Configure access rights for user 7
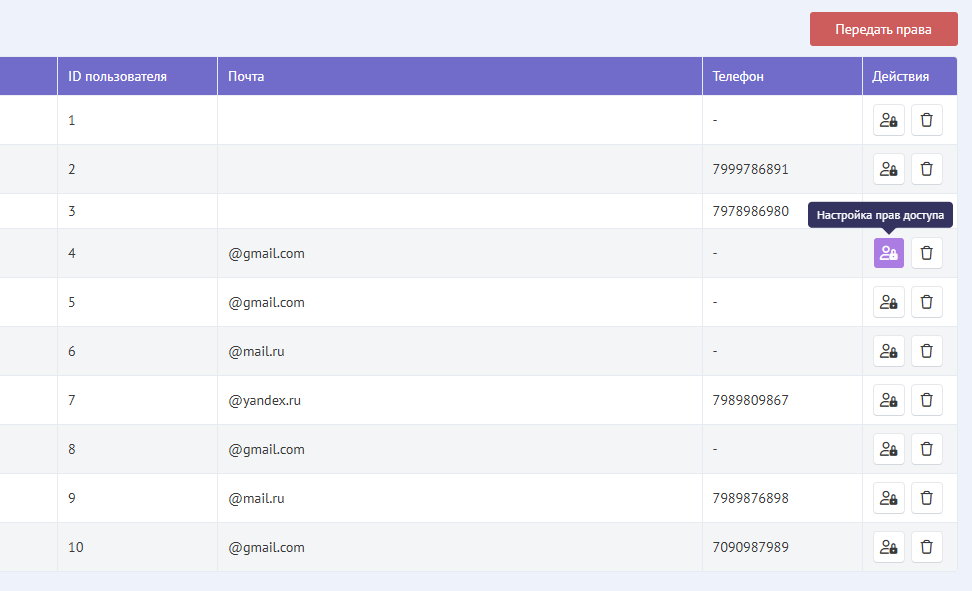Image resolution: width=972 pixels, height=591 pixels. 888,400
